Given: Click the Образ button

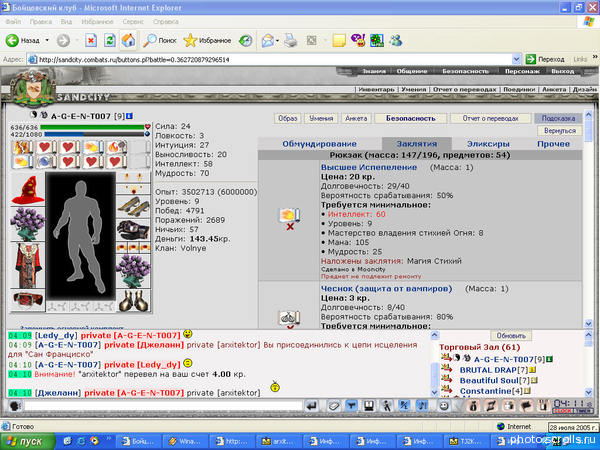Looking at the screenshot, I should coord(288,118).
